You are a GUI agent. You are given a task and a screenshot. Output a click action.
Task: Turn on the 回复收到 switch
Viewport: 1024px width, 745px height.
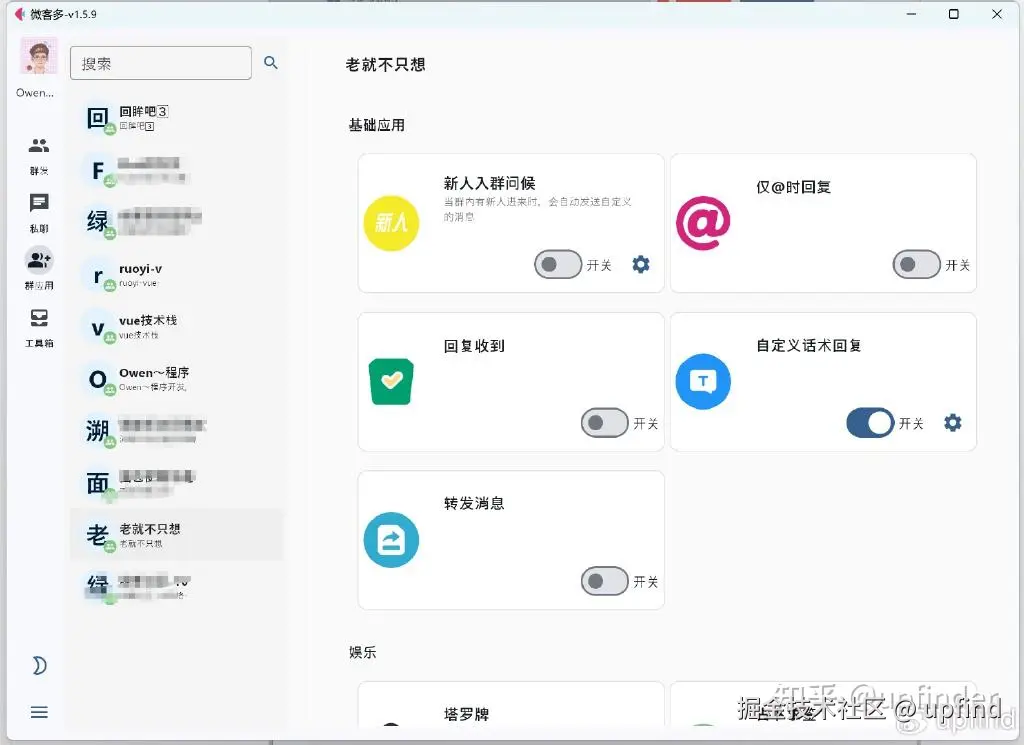(x=604, y=423)
